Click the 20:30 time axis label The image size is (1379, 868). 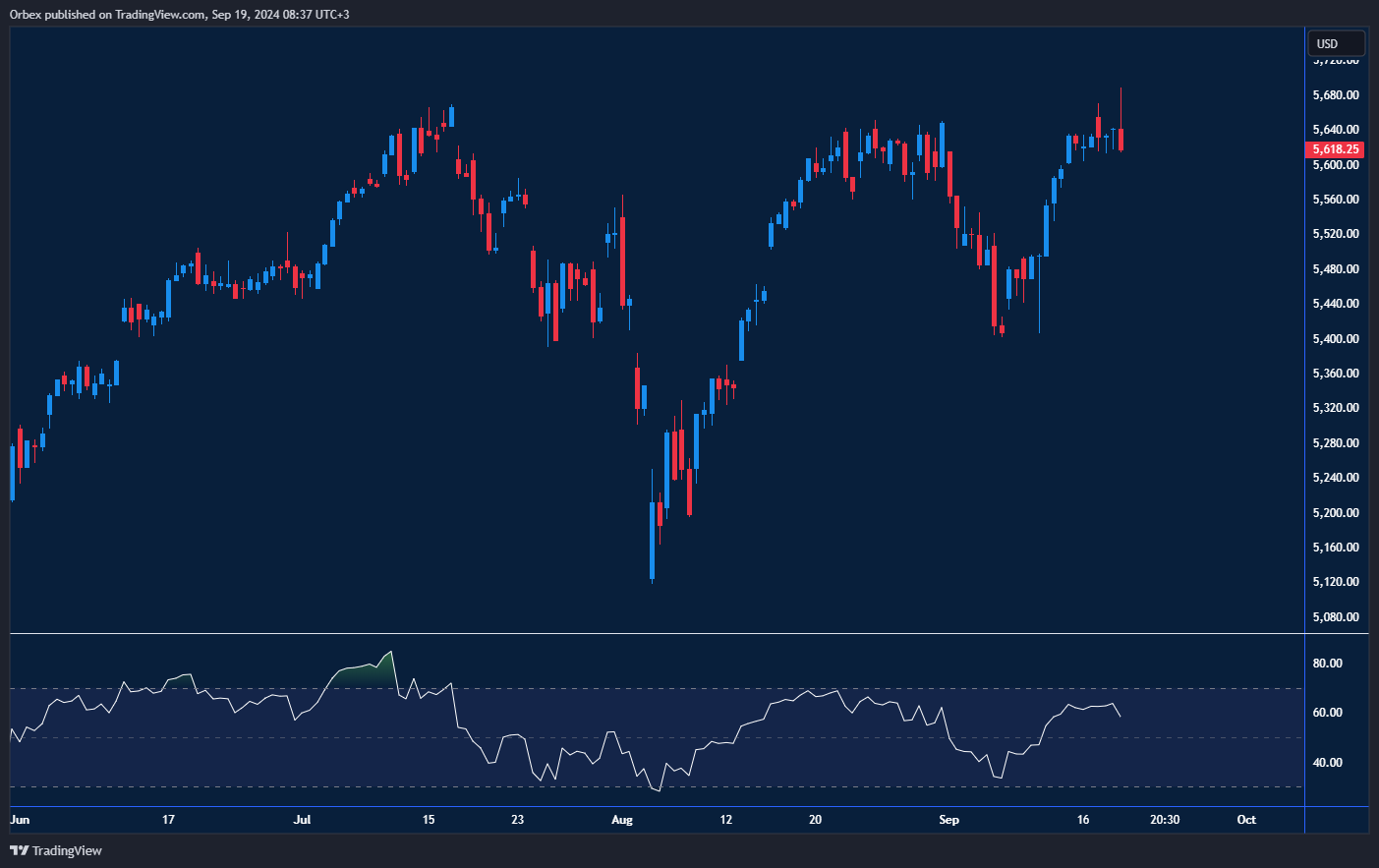1165,820
